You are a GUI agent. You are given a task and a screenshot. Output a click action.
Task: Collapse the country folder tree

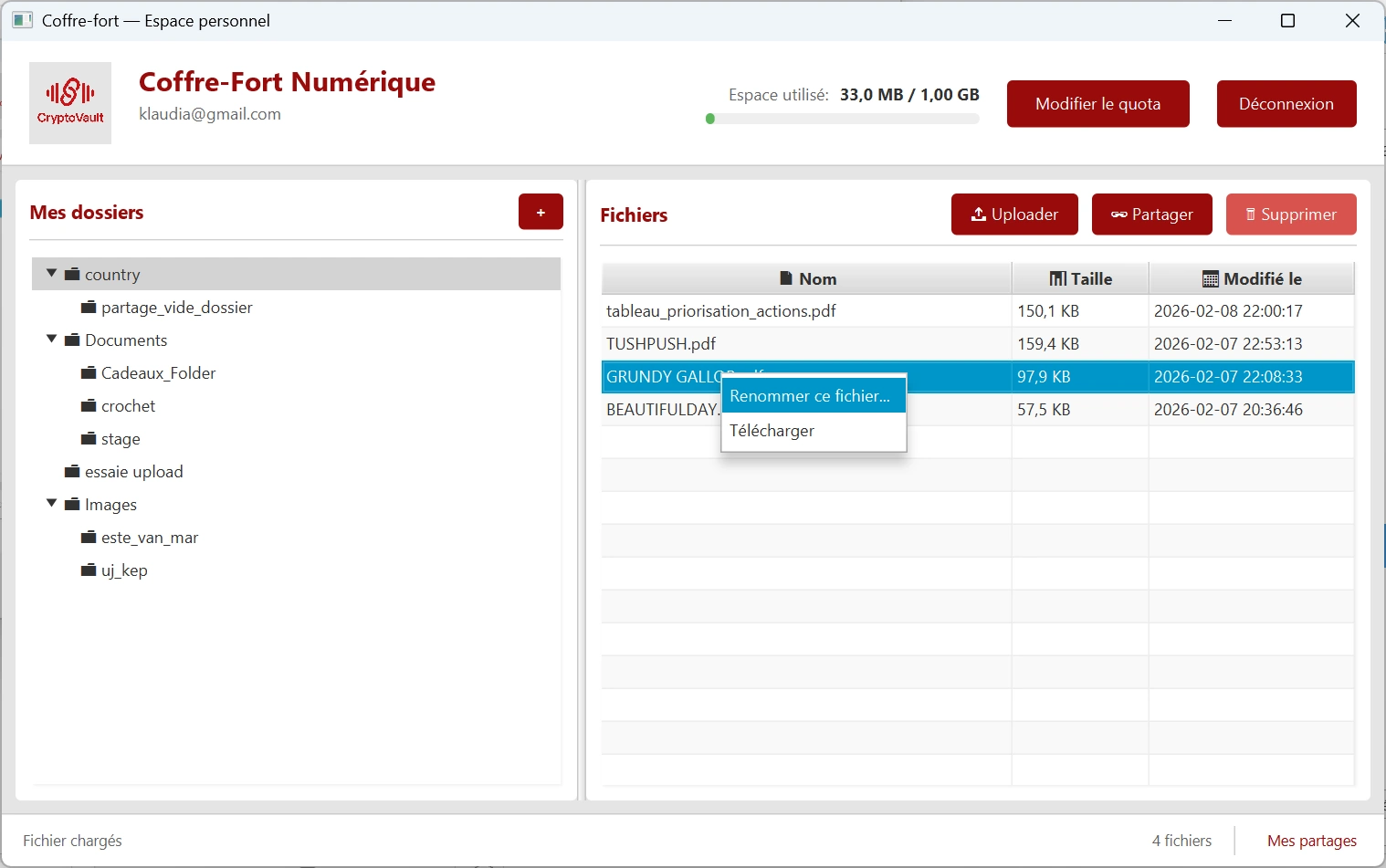[51, 273]
